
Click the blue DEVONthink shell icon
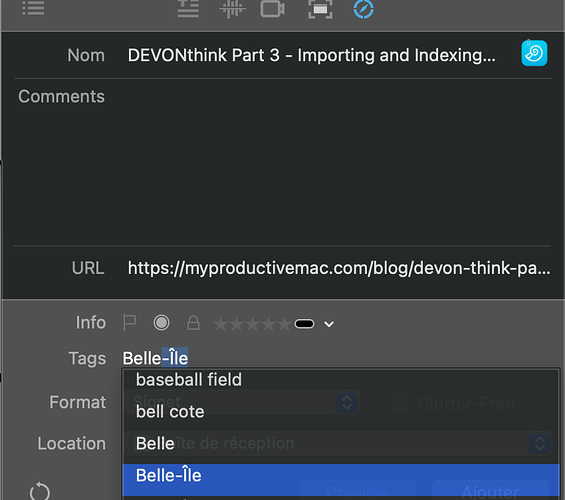534,53
